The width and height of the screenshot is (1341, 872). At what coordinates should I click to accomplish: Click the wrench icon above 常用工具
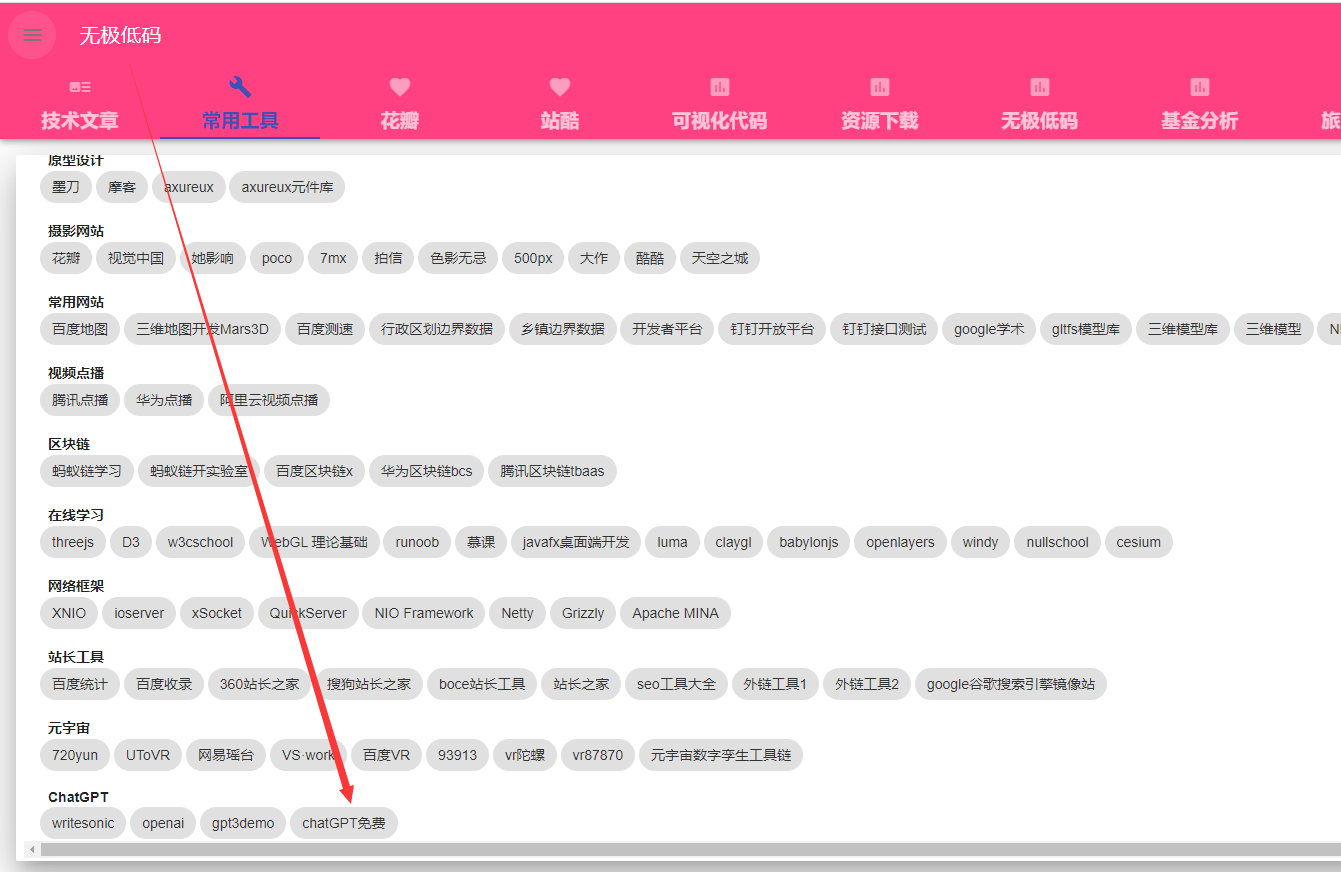click(240, 87)
